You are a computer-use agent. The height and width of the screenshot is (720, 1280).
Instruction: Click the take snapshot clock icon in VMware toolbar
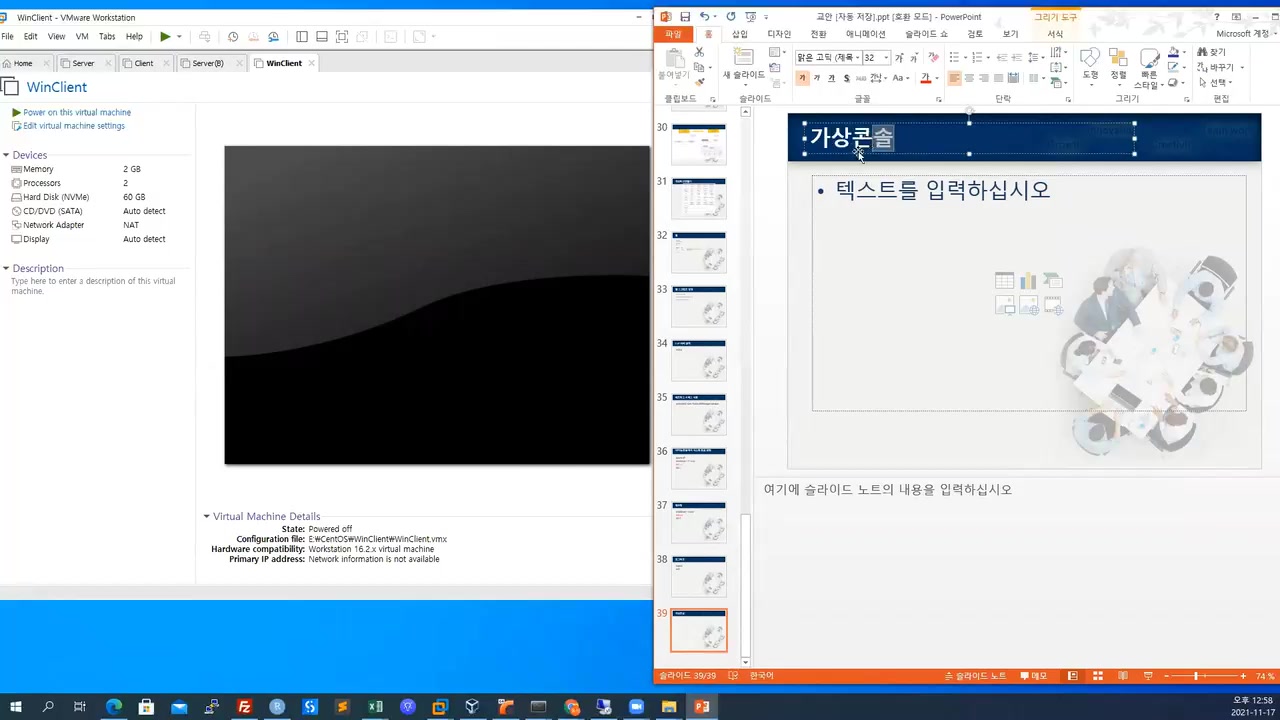coord(233,37)
